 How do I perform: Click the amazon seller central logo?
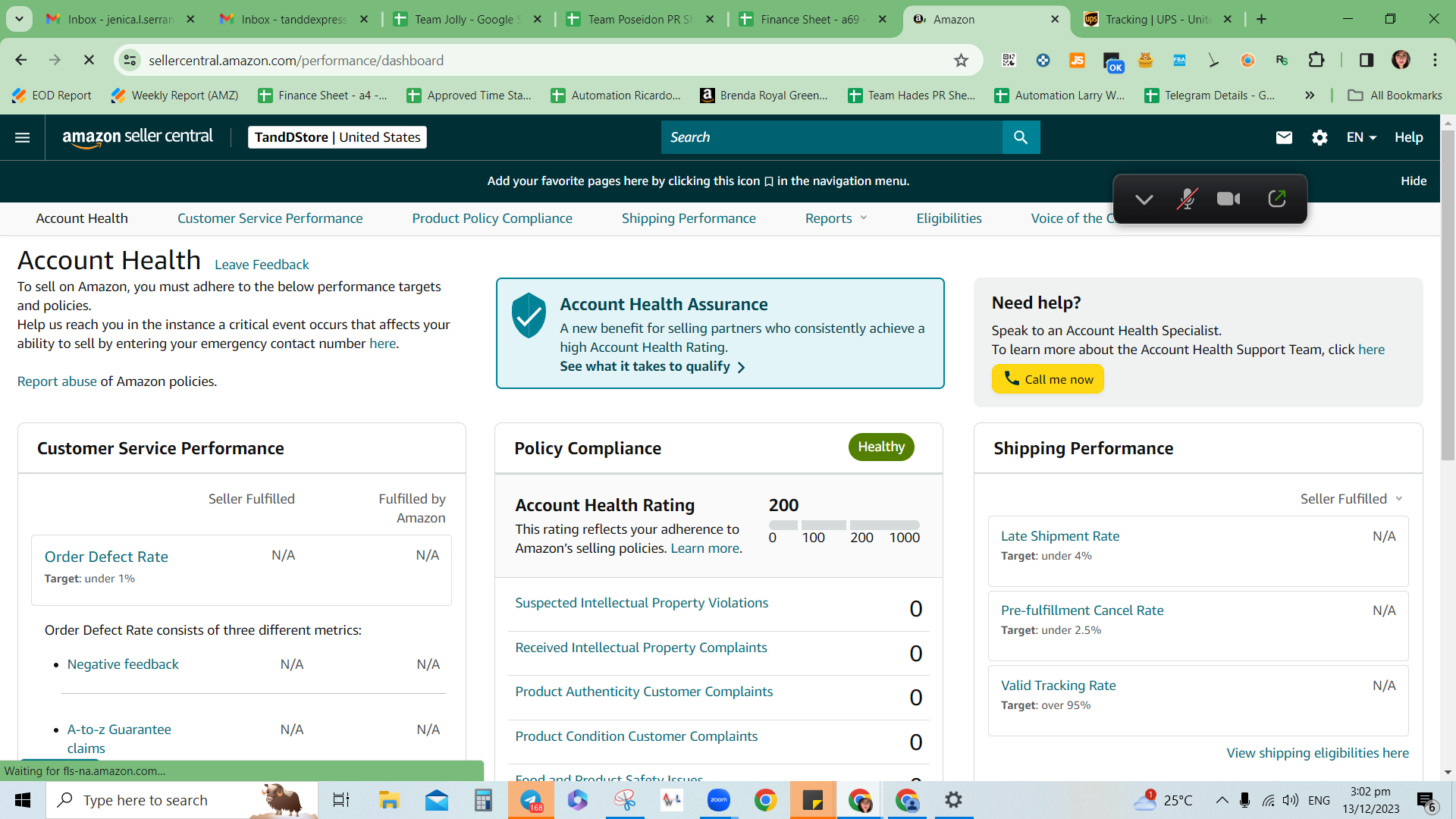(137, 137)
